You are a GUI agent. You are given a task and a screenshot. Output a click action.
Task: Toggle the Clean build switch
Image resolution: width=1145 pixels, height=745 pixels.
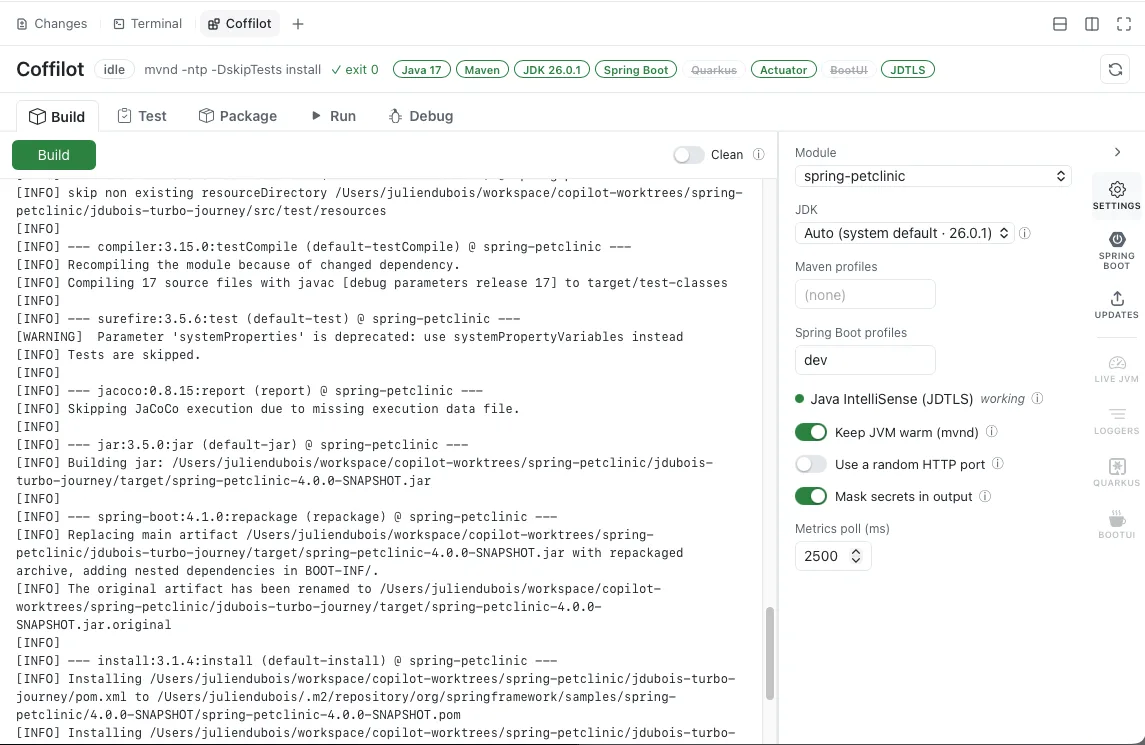[689, 155]
